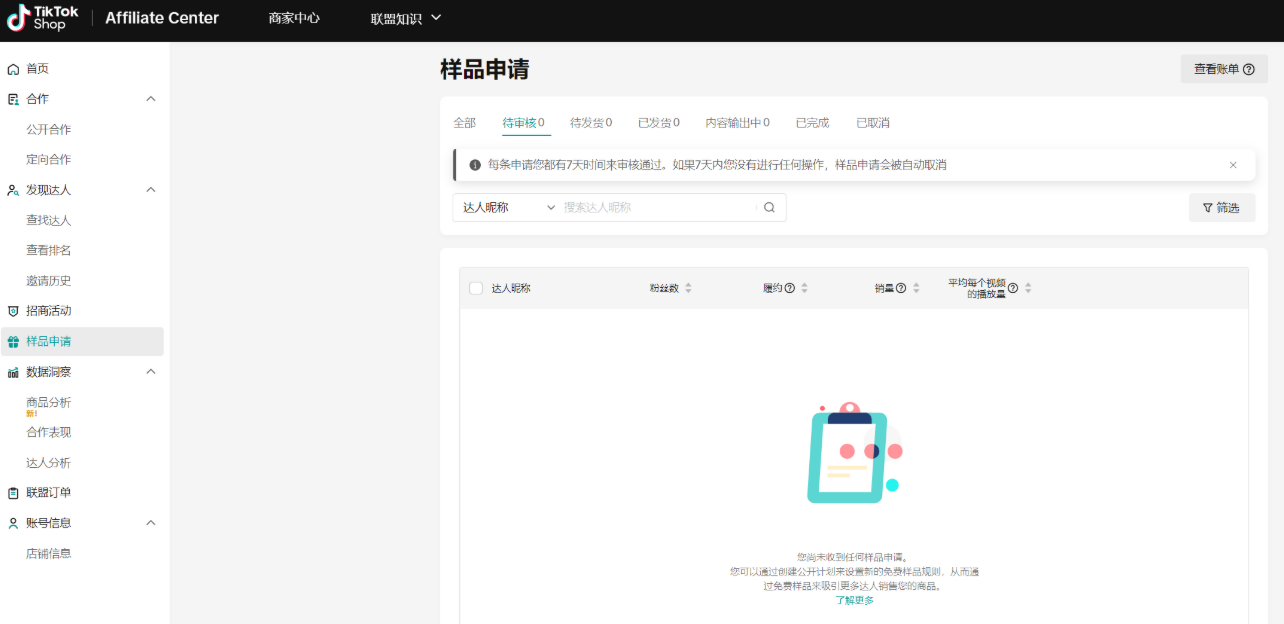Toggle the select-all checkbox in table header
The image size is (1284, 624).
coord(475,287)
